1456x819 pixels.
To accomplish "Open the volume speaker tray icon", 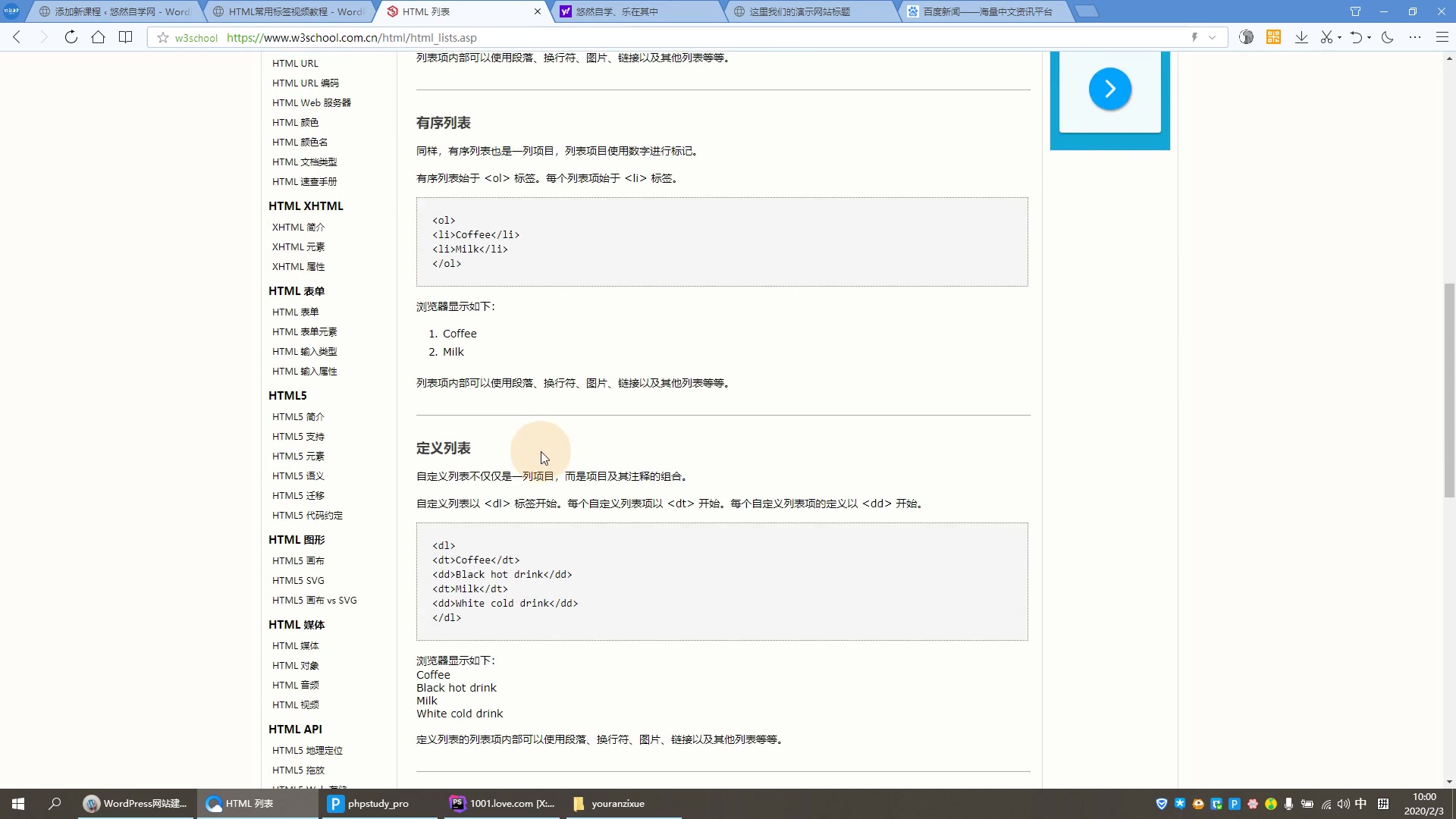I will pos(1343,804).
